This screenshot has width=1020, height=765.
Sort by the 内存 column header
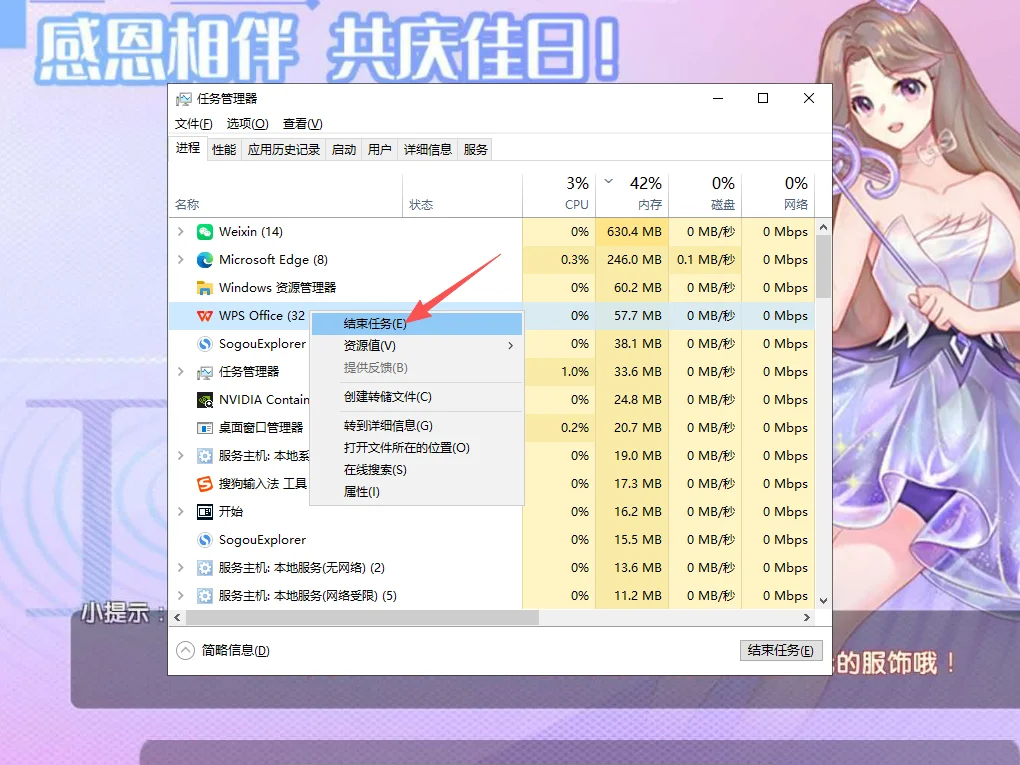(632, 194)
